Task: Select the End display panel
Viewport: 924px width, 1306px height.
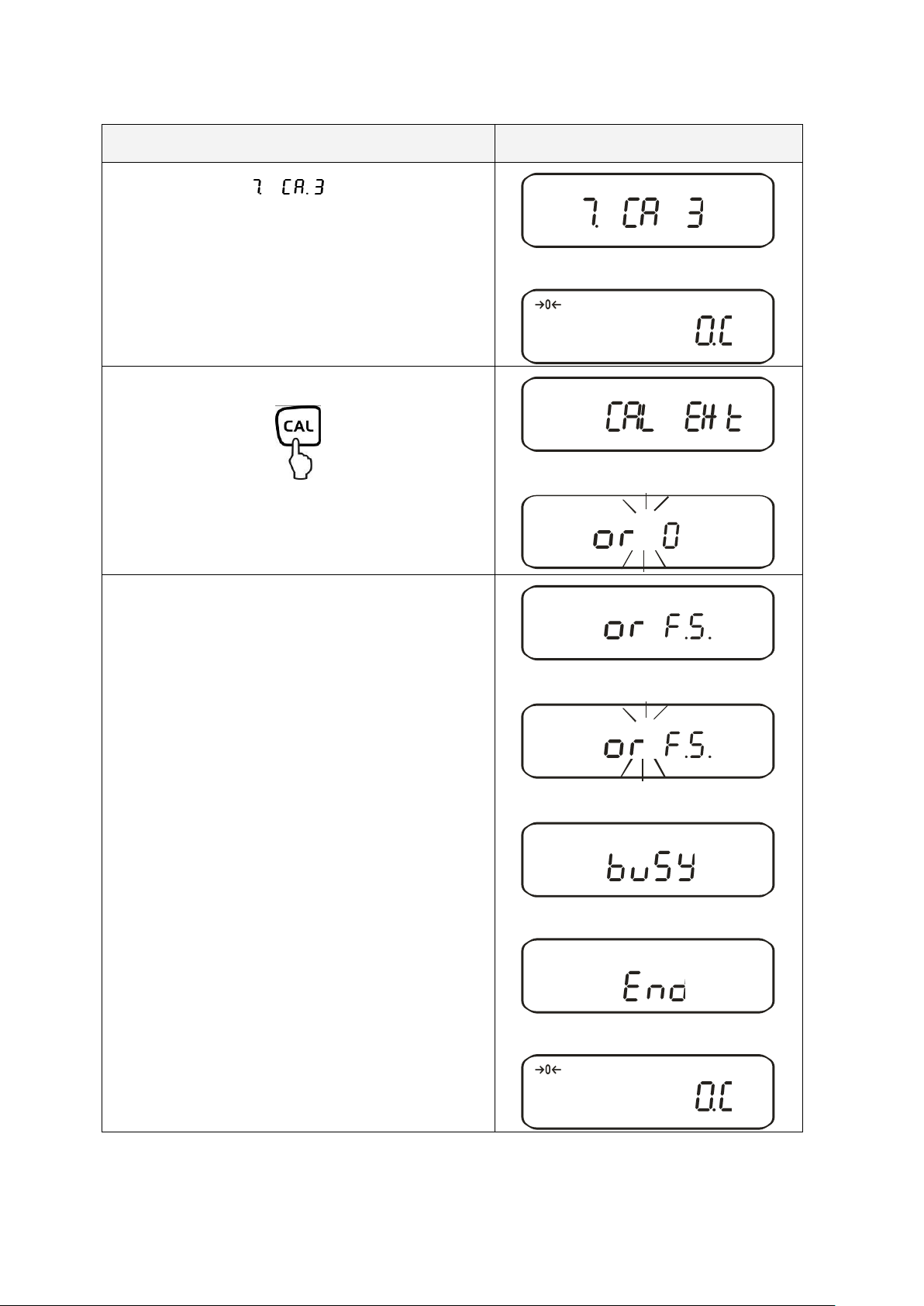Action: 648,976
